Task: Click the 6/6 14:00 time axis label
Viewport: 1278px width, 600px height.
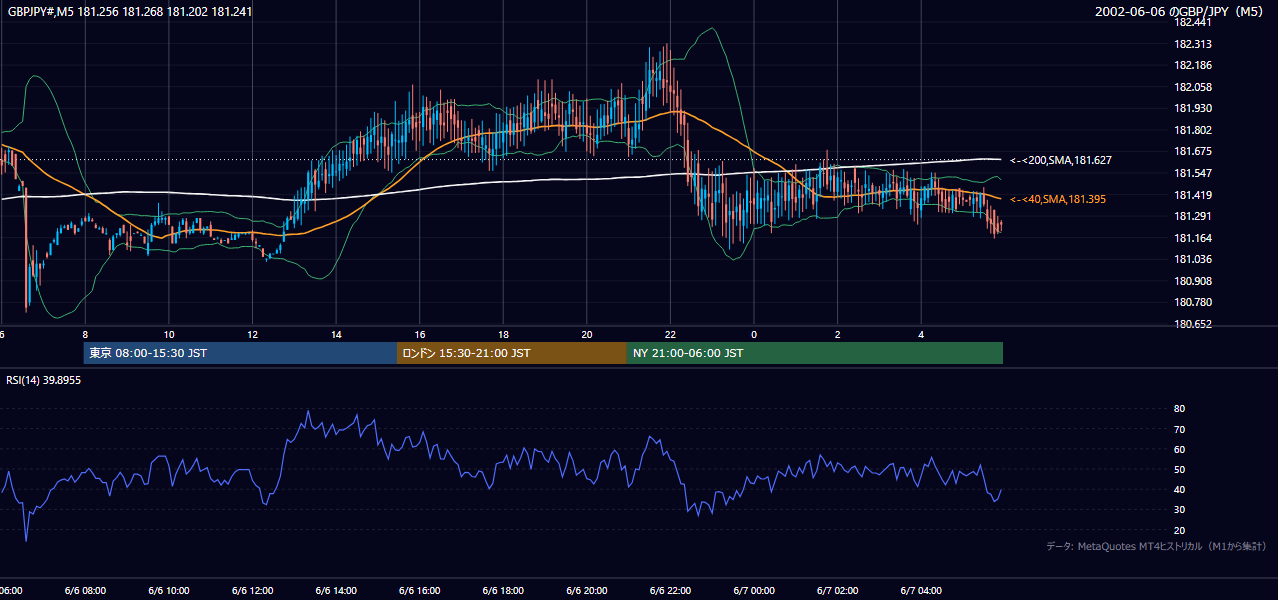Action: pyautogui.click(x=335, y=591)
